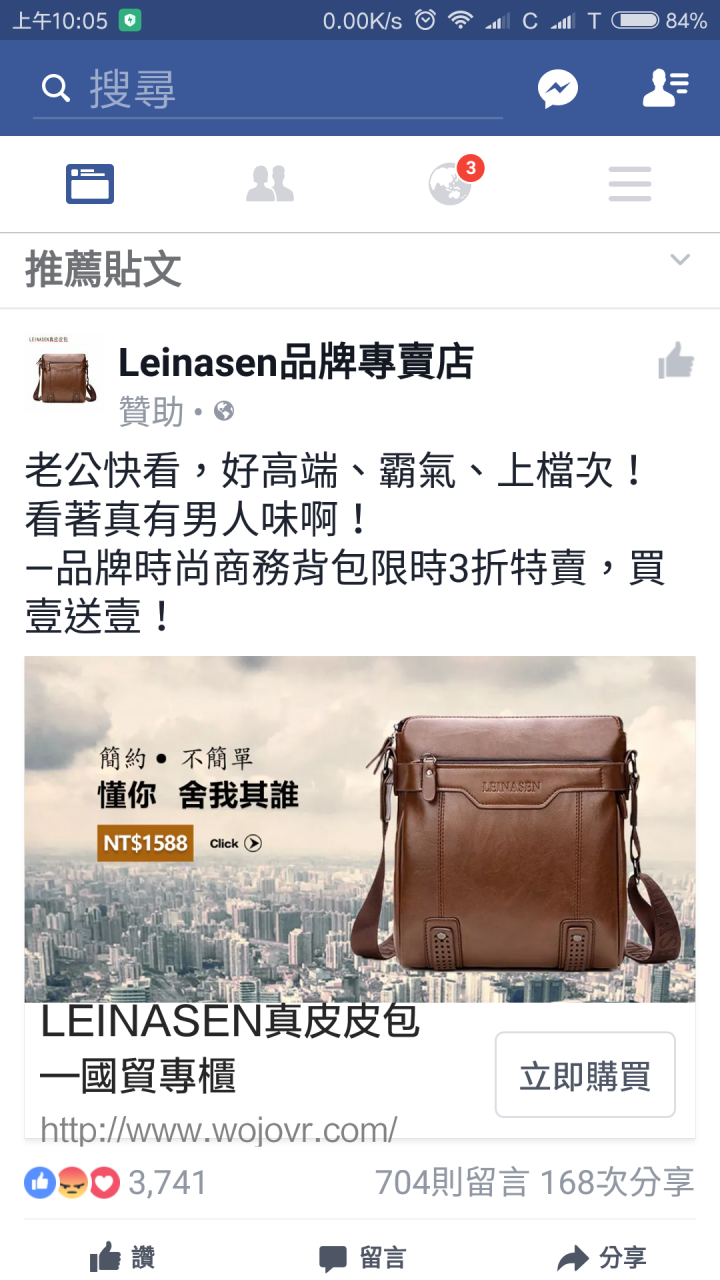Tap the 分享 share button

pyautogui.click(x=602, y=1258)
